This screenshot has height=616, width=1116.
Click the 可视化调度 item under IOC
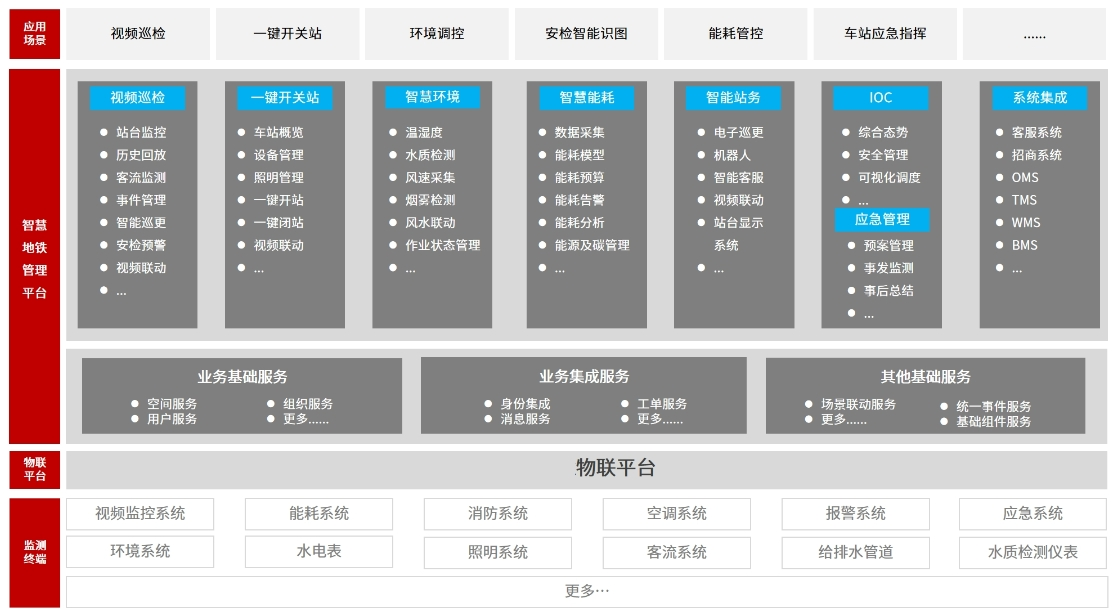coord(889,177)
